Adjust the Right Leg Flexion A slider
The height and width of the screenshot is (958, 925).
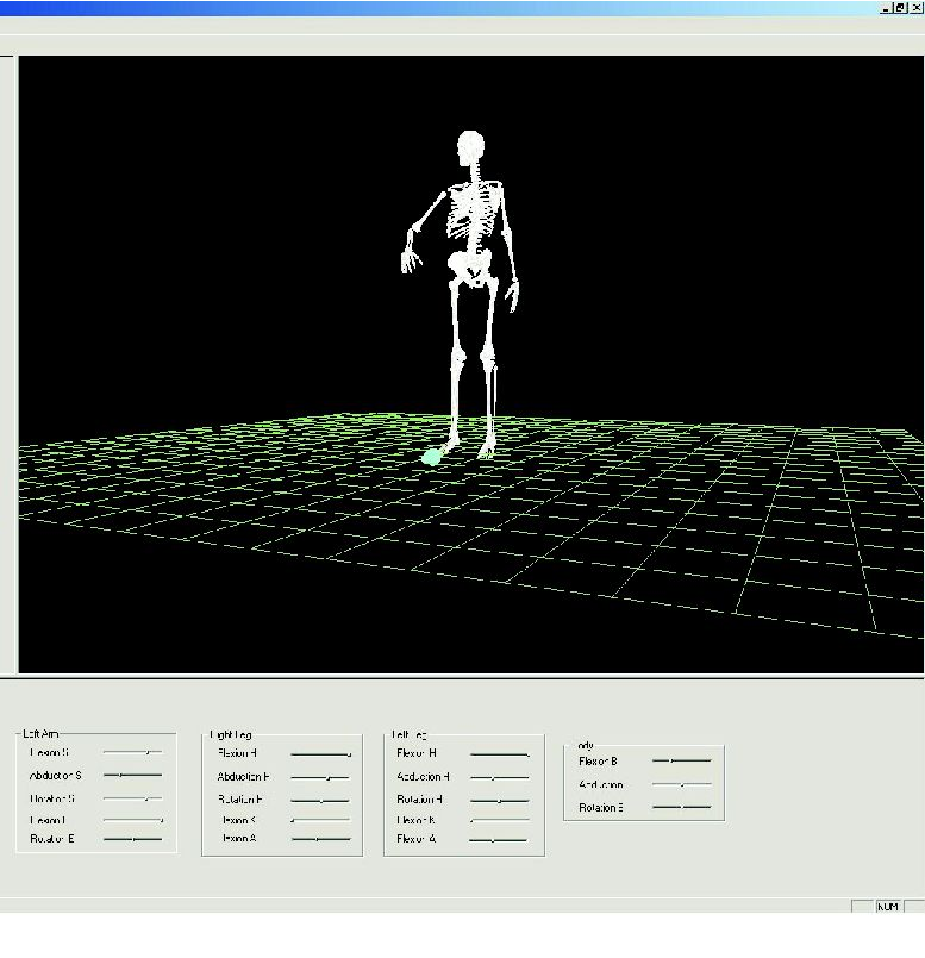pos(320,839)
